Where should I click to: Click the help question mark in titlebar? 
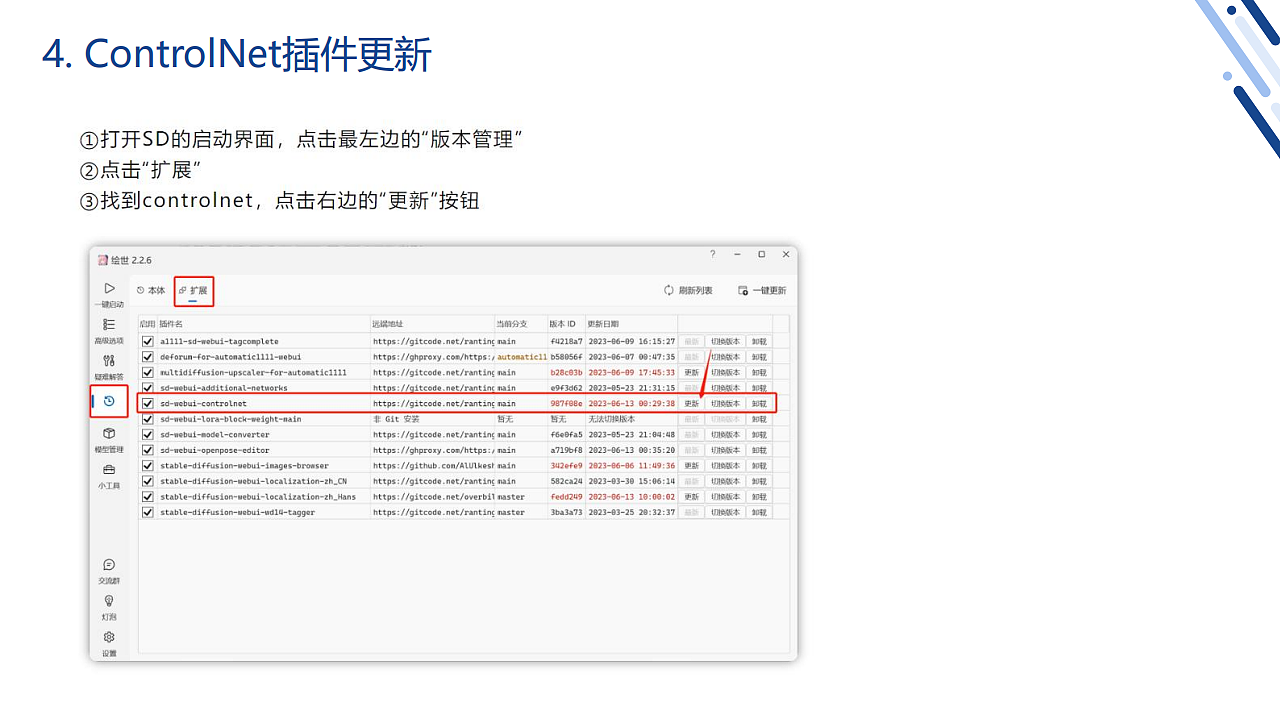coord(712,254)
